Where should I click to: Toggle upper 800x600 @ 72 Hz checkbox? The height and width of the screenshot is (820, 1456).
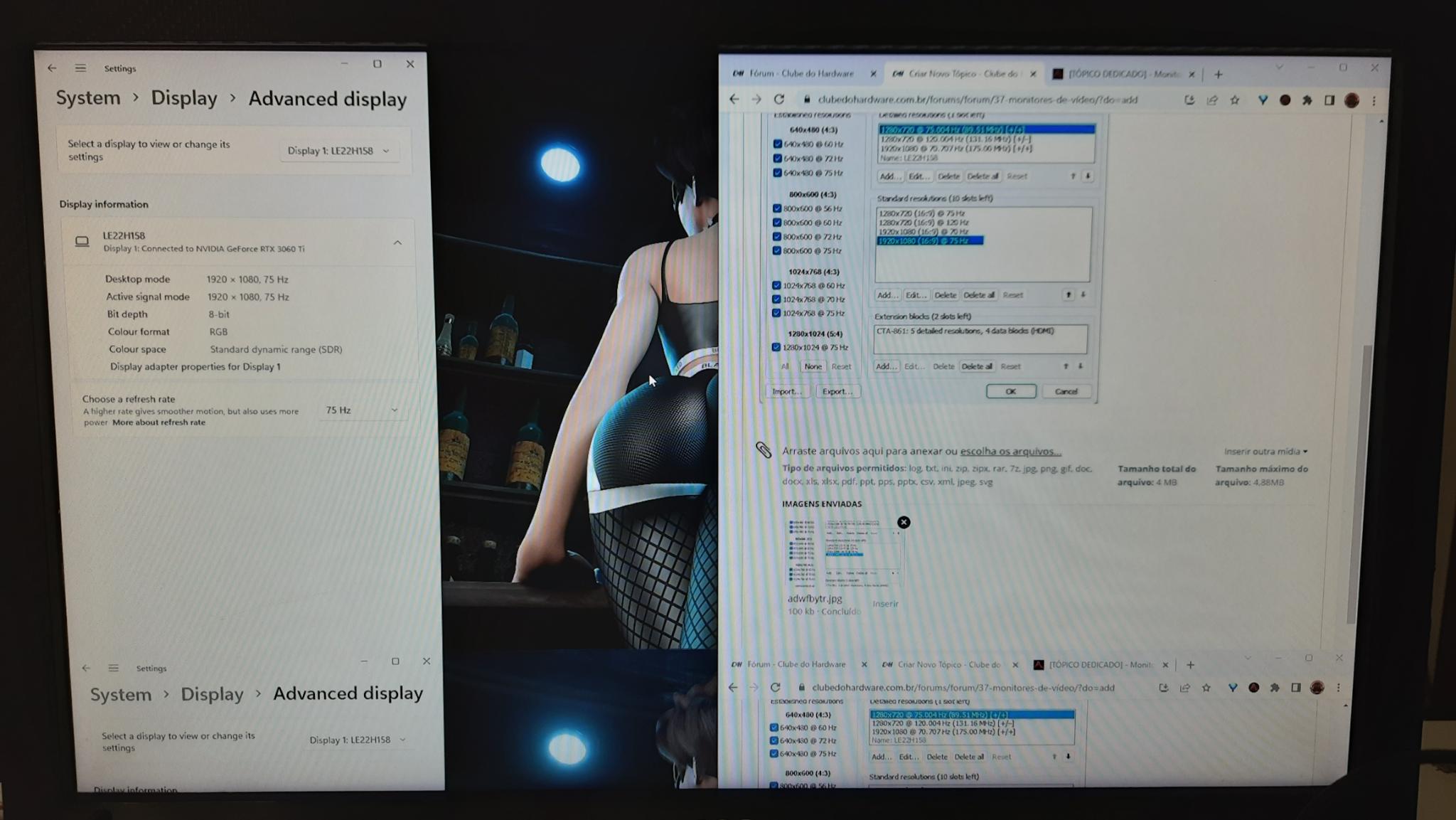[x=777, y=237]
